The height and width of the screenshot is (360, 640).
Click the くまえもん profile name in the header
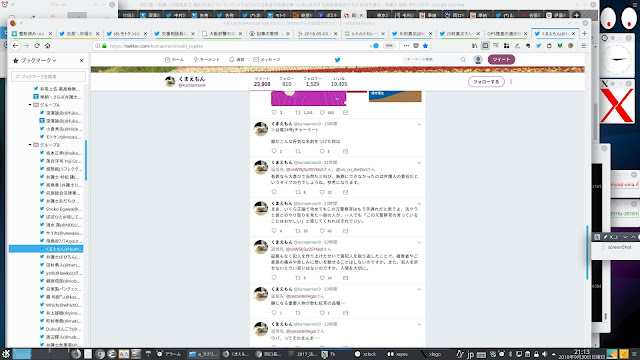point(192,79)
